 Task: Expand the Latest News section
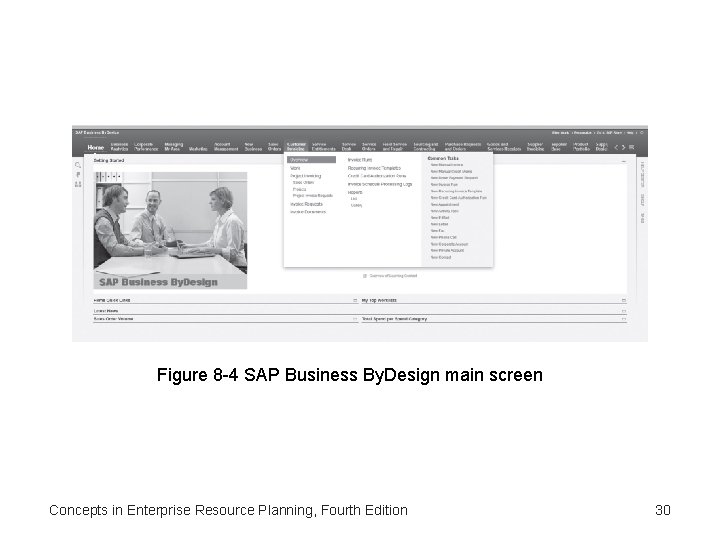point(624,311)
